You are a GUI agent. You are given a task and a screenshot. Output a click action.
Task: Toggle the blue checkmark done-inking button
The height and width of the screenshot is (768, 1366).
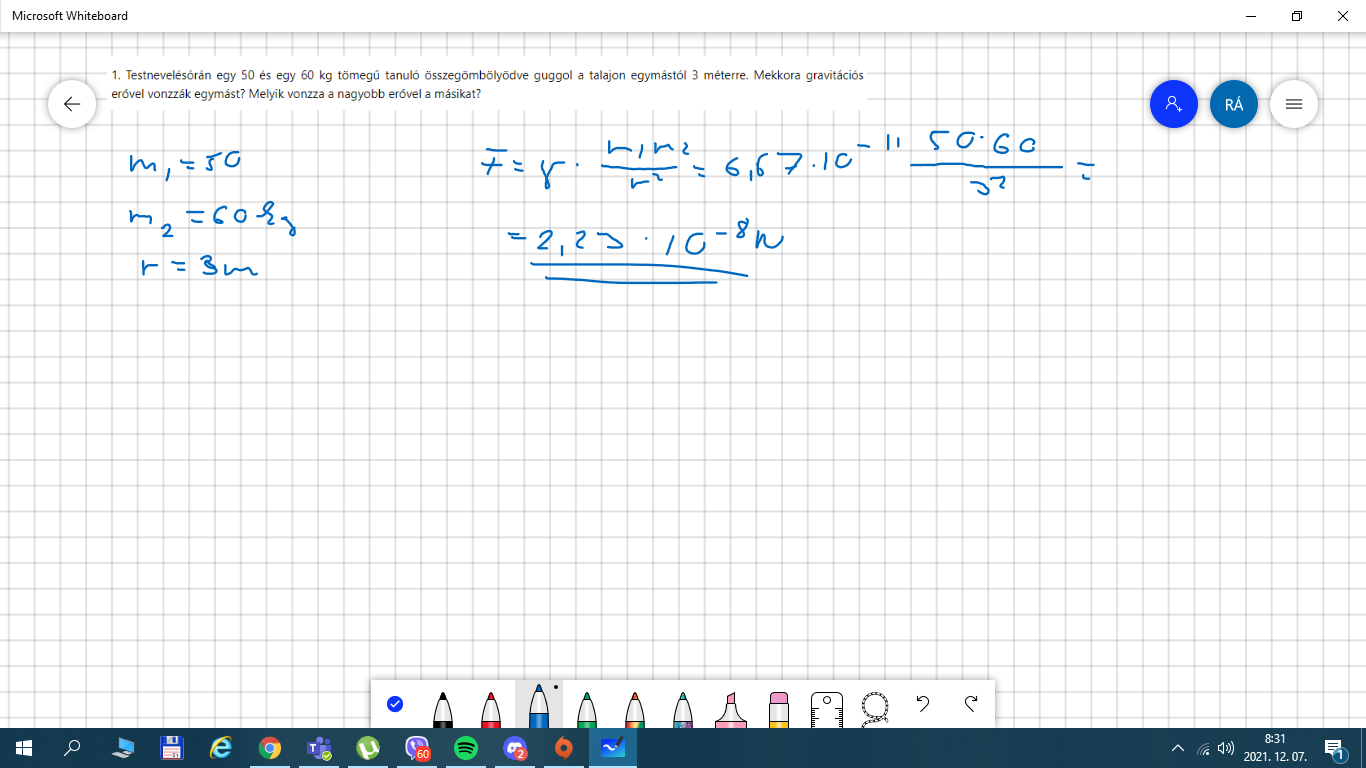[395, 704]
